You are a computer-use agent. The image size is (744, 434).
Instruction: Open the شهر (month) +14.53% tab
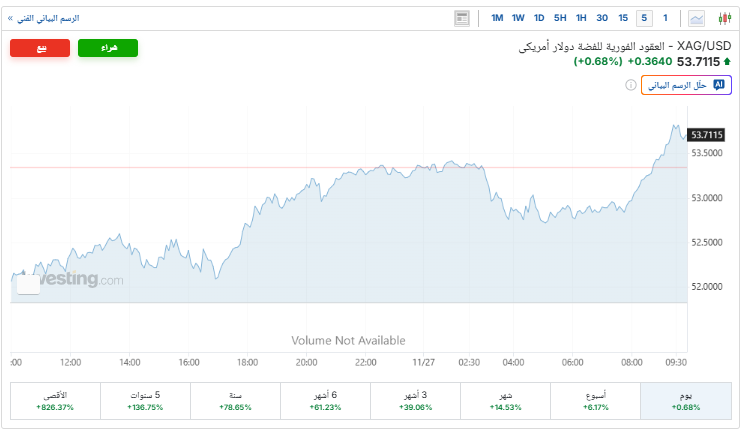tap(505, 401)
